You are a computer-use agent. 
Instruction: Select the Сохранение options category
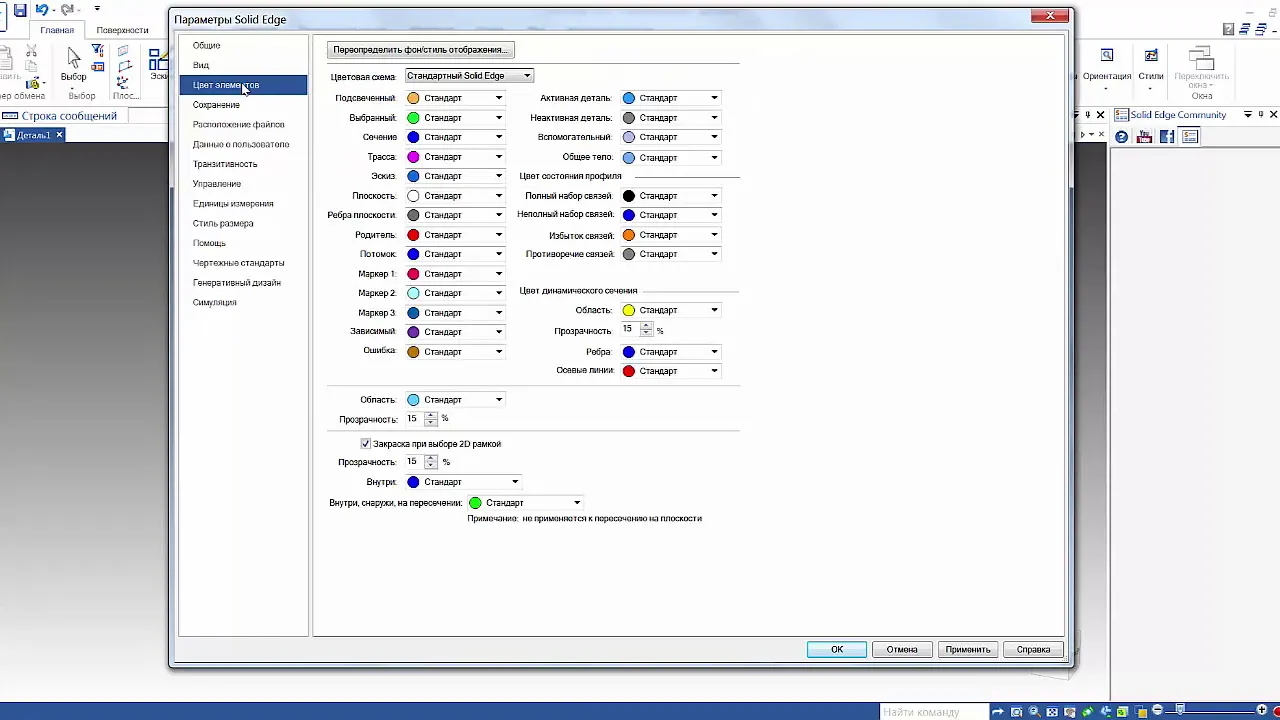point(216,105)
